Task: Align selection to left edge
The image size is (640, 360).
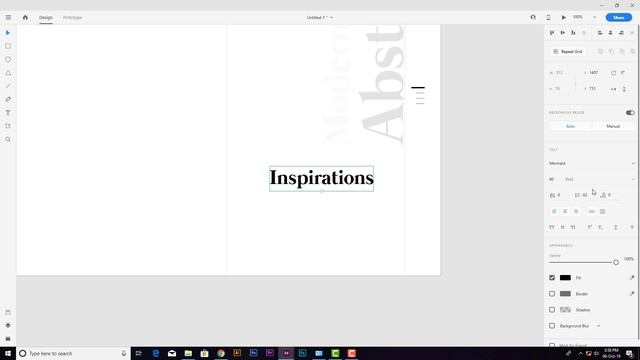Action: (600, 33)
